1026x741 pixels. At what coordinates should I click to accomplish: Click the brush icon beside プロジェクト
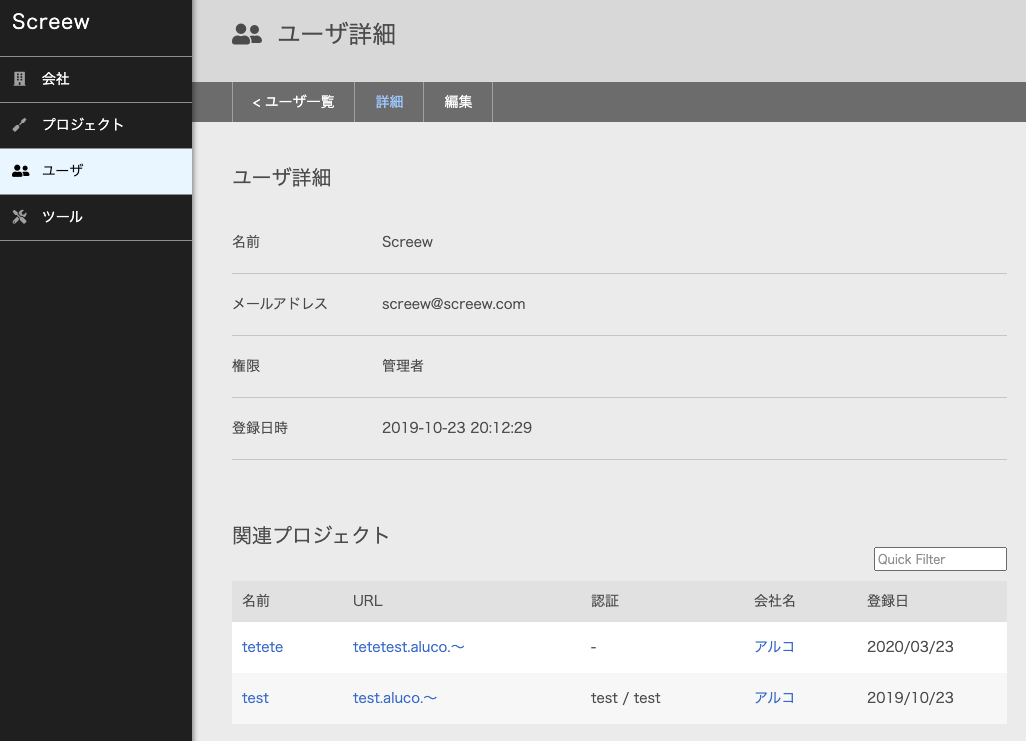19,125
